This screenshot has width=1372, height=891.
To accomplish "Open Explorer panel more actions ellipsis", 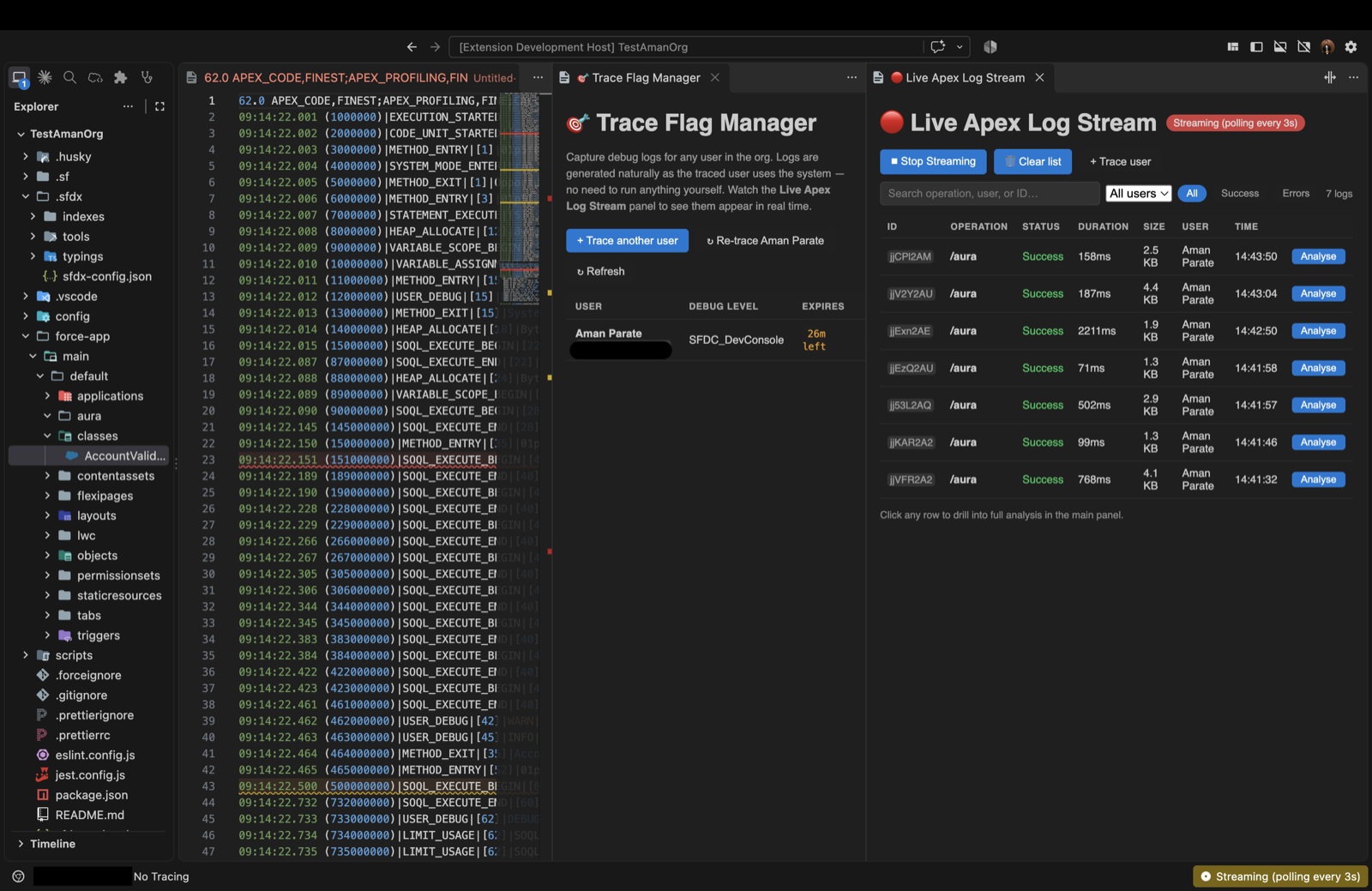I will pyautogui.click(x=128, y=106).
